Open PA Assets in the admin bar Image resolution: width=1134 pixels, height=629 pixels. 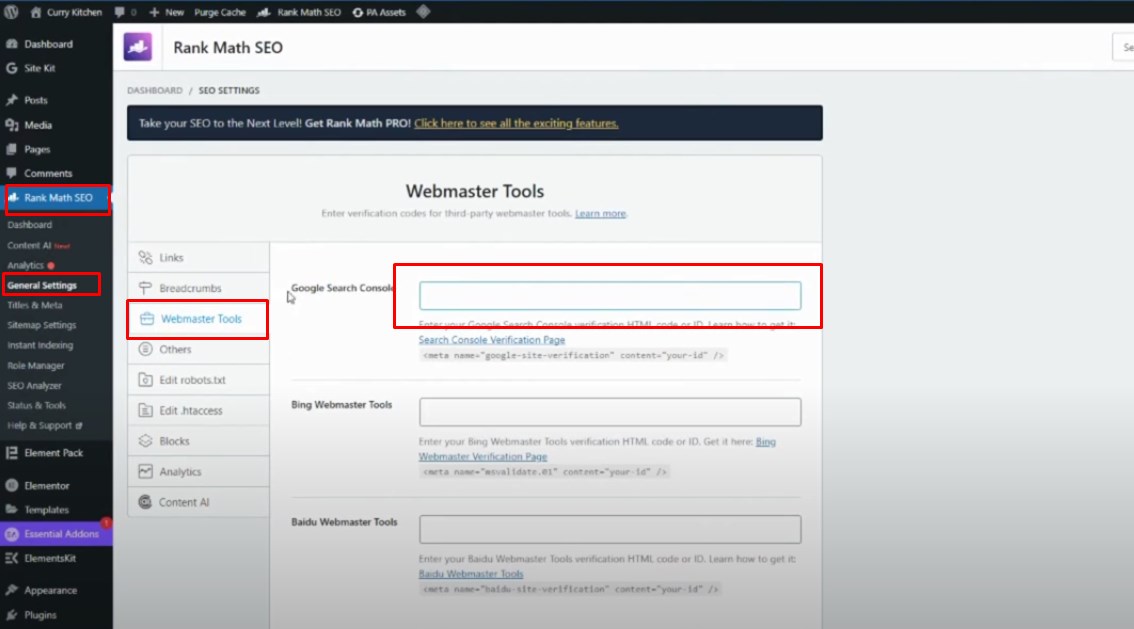pos(379,12)
